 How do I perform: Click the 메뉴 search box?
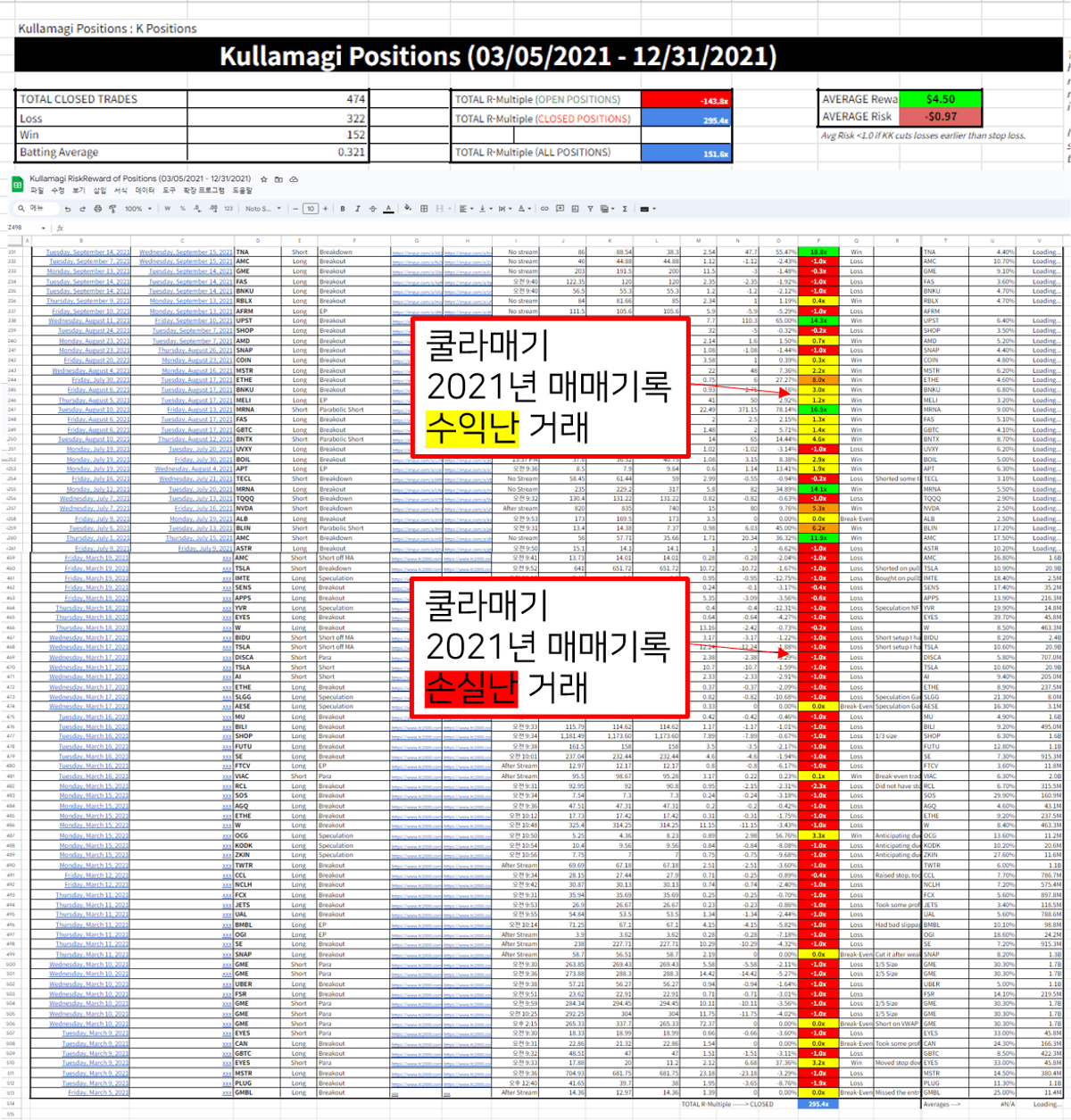[36, 209]
